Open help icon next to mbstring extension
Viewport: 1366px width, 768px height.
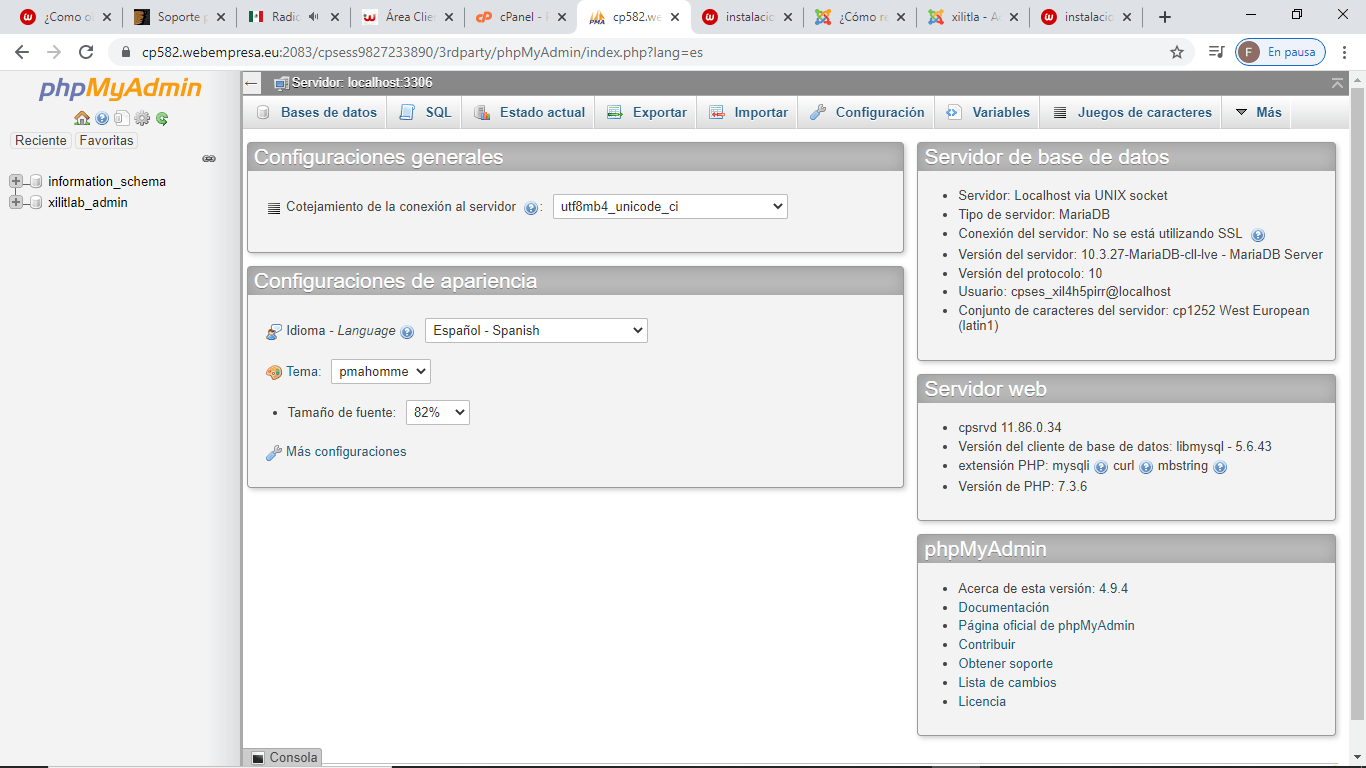tap(1220, 467)
